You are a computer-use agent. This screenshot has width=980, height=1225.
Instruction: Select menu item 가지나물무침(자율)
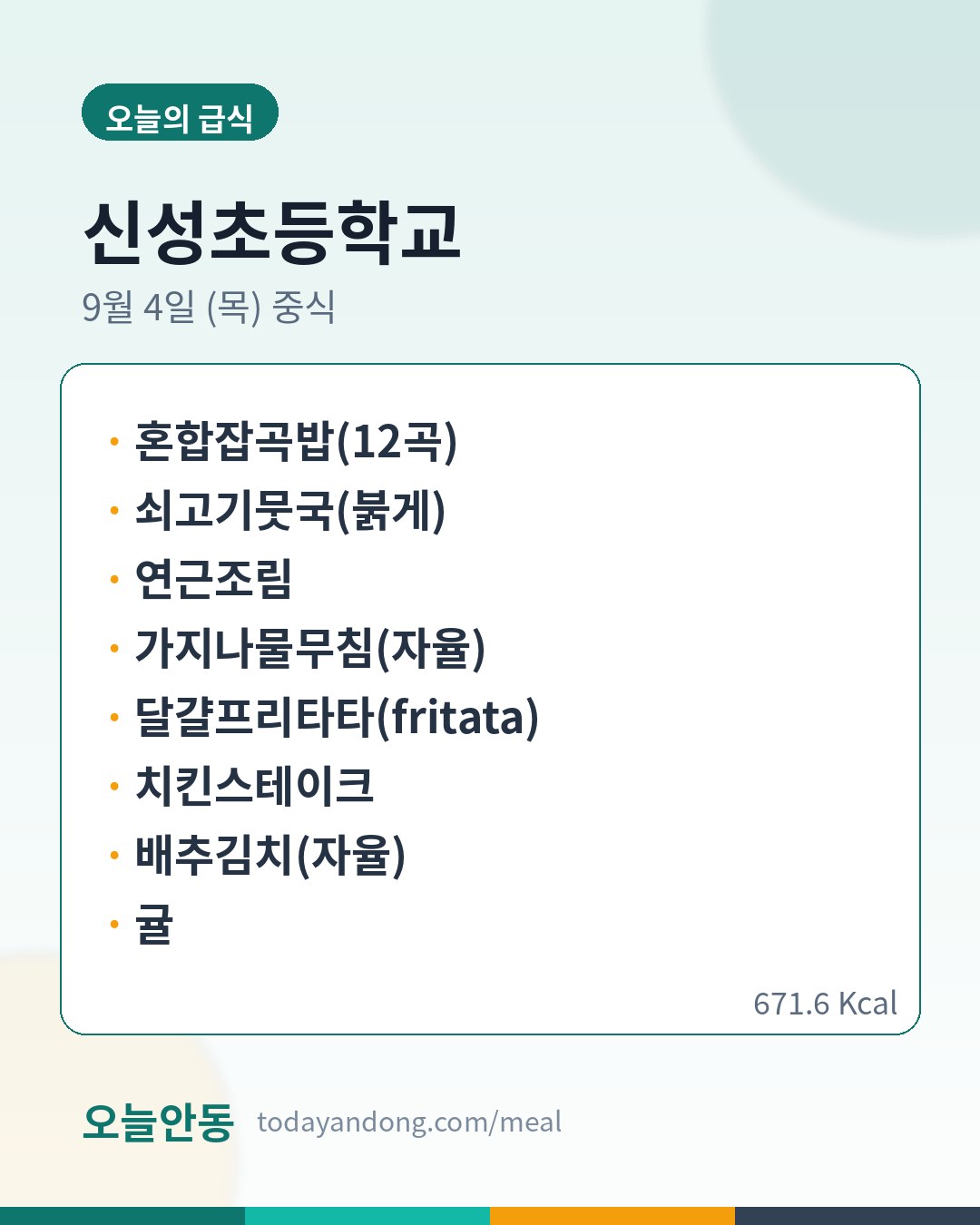click(x=310, y=648)
